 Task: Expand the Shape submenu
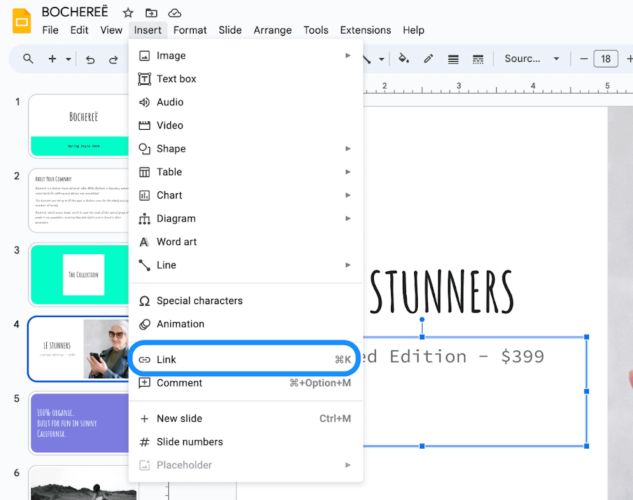tap(245, 149)
